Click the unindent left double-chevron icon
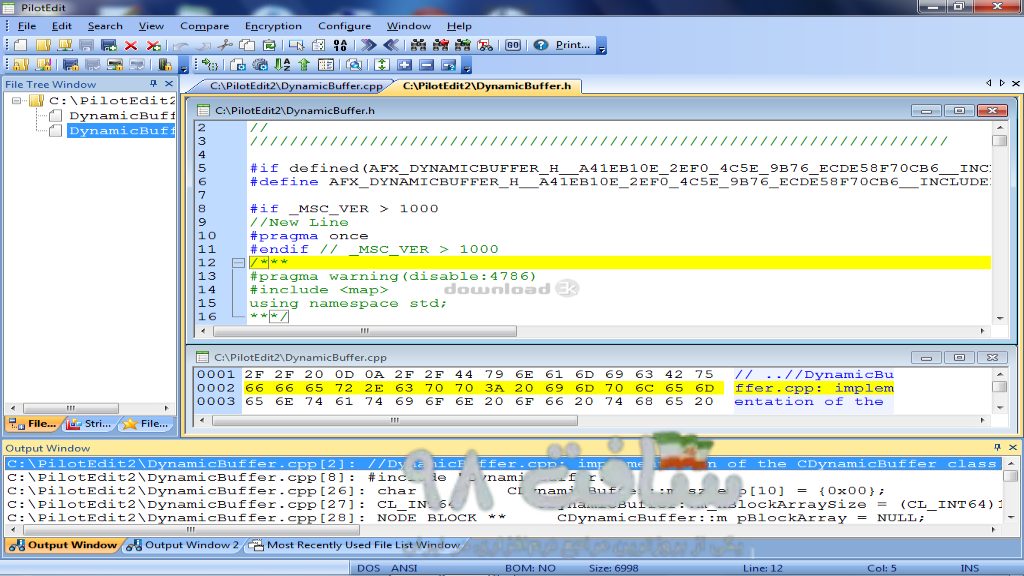The height and width of the screenshot is (576, 1024). pyautogui.click(x=391, y=45)
